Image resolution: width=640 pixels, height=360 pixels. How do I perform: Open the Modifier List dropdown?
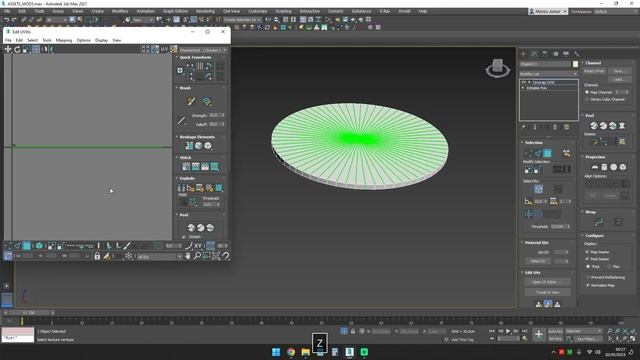[x=549, y=74]
